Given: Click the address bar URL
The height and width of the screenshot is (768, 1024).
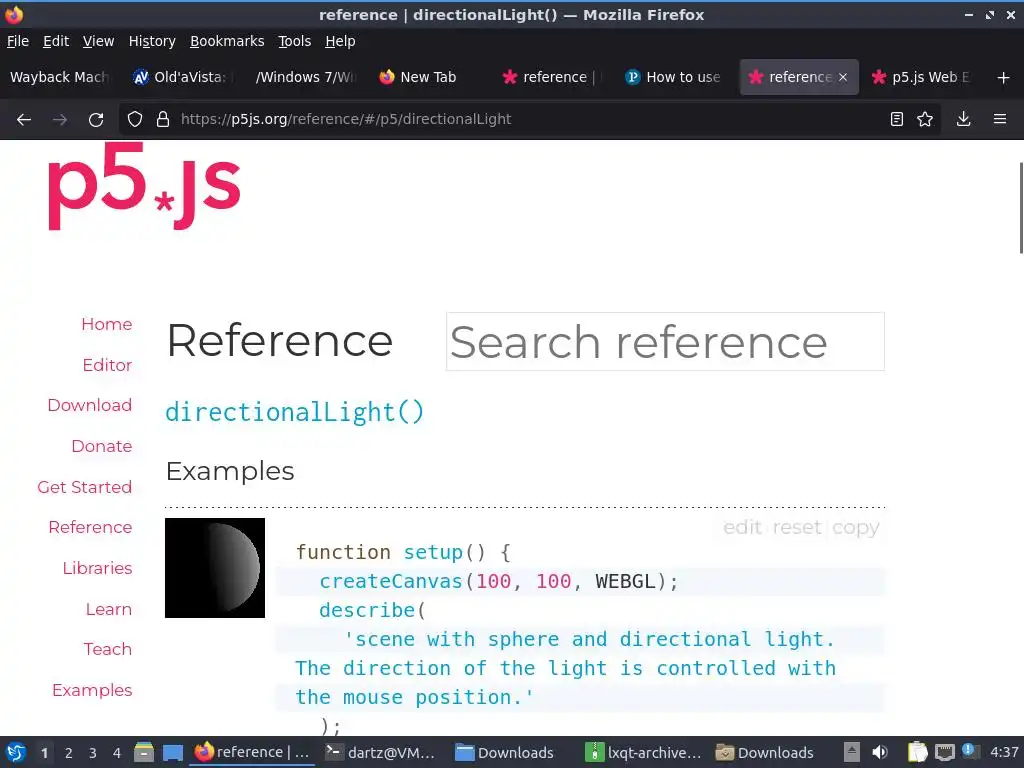Looking at the screenshot, I should coord(346,120).
